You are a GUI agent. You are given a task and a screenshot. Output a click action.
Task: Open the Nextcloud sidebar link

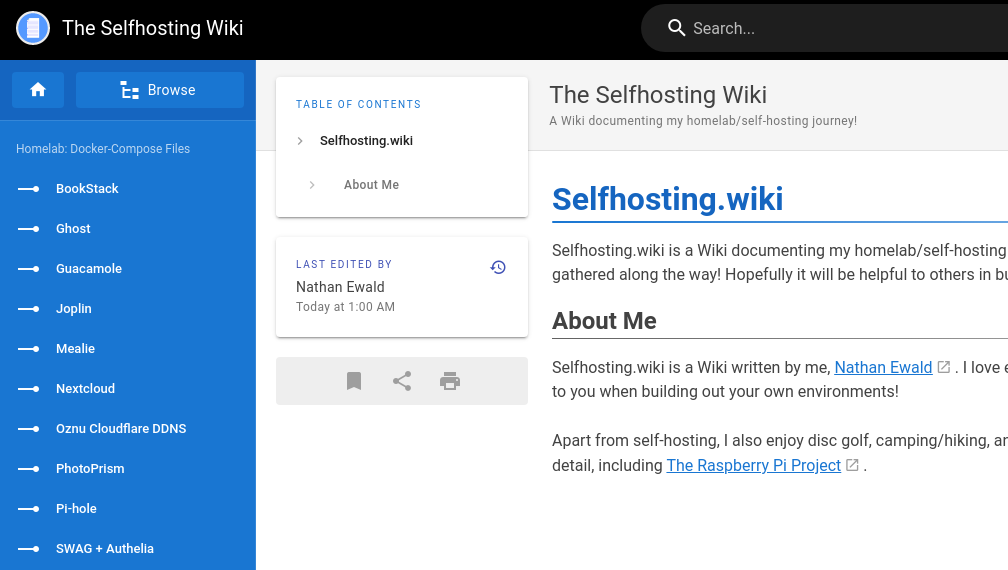tap(86, 389)
